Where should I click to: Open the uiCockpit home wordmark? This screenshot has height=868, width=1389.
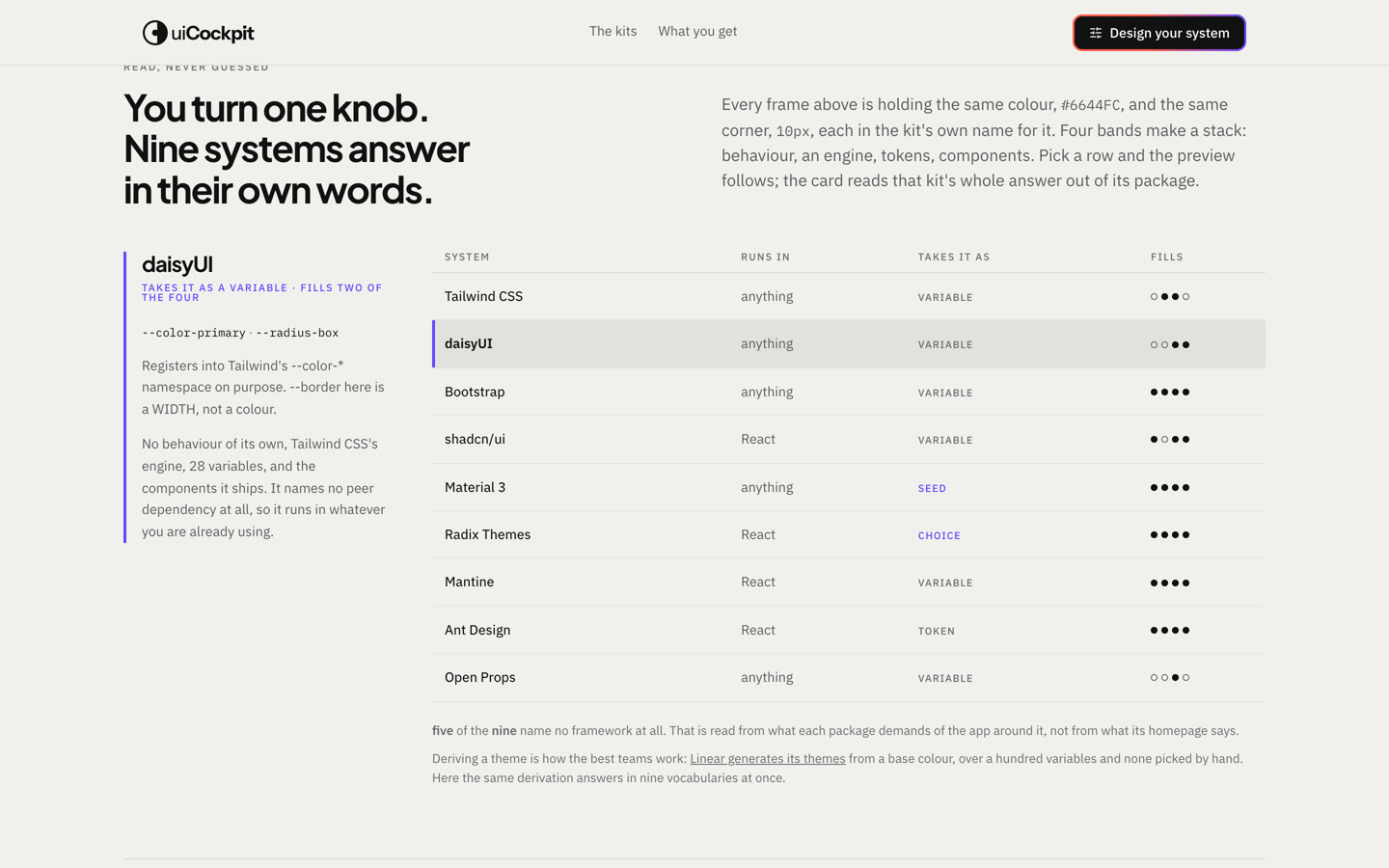coord(212,33)
